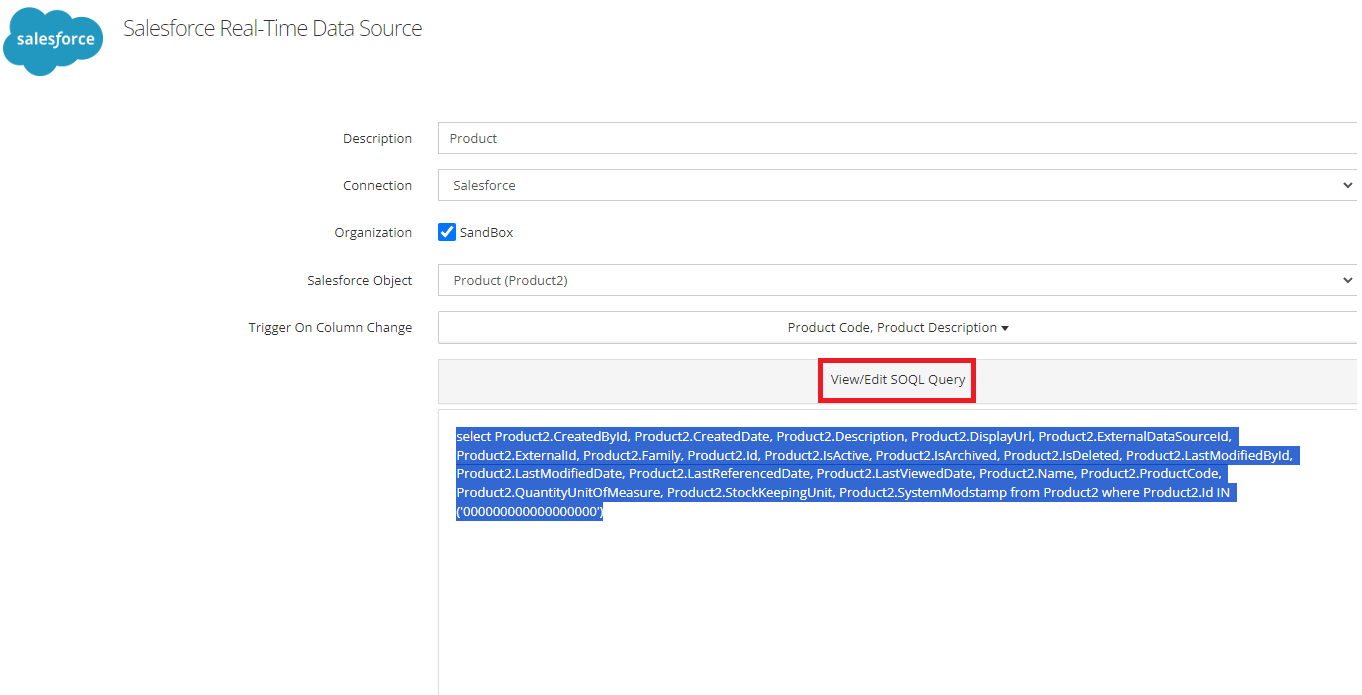The image size is (1362, 695).
Task: Click inside the SOQL query text area
Action: coord(899,552)
